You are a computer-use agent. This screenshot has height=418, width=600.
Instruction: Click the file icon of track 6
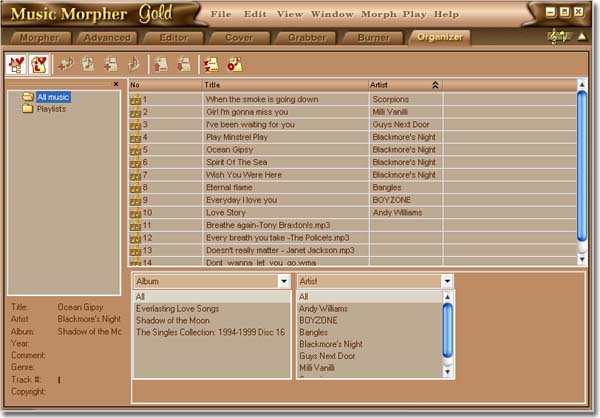(135, 163)
